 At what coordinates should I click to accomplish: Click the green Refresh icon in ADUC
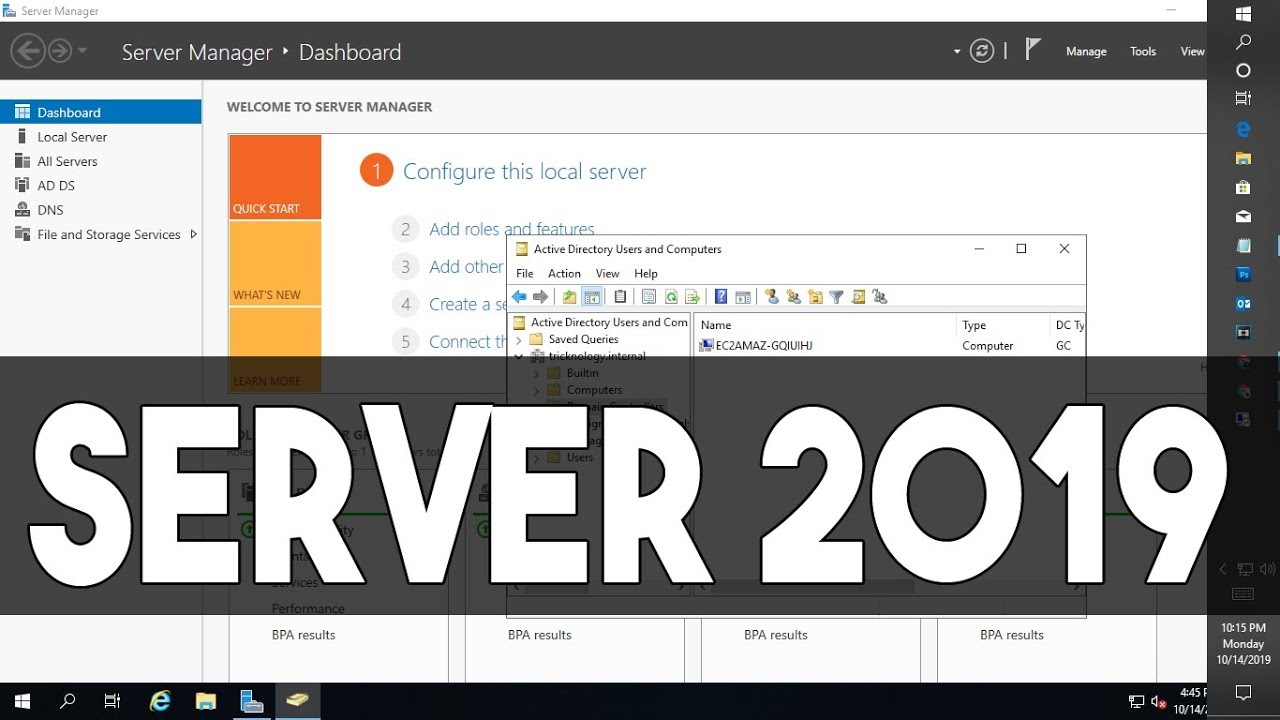point(671,297)
